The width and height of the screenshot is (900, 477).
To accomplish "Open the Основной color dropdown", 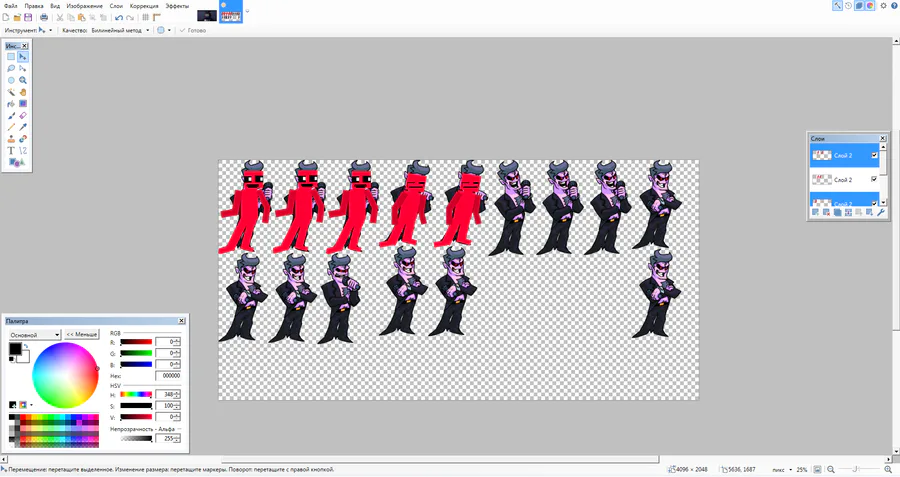I will (34, 335).
